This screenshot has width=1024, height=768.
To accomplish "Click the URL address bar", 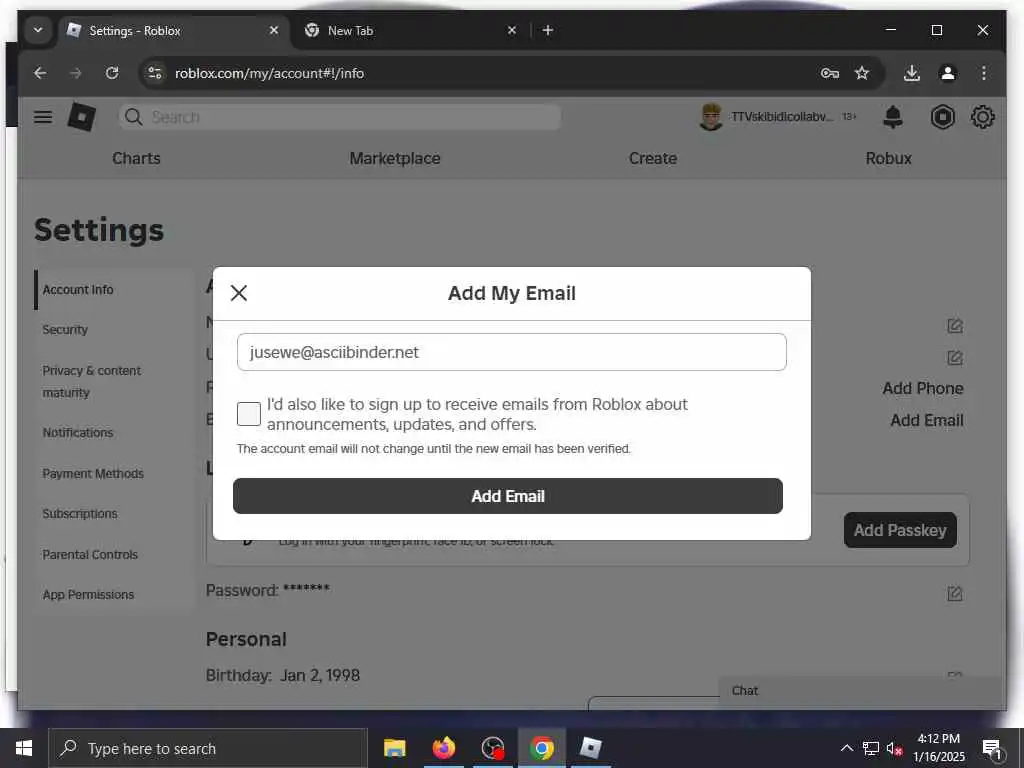I will pyautogui.click(x=483, y=73).
